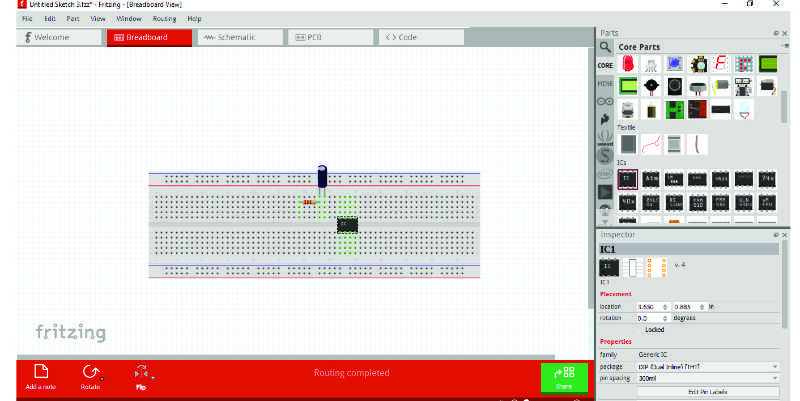Image resolution: width=800 pixels, height=401 pixels.
Task: Choose the red 7-segment display part
Action: pyautogui.click(x=720, y=64)
